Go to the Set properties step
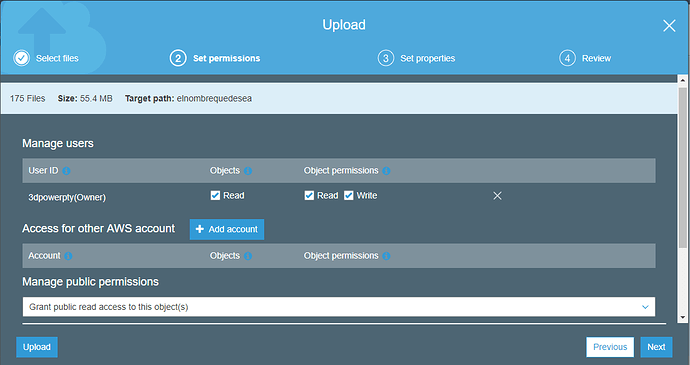Screen dimensions: 690x365 (x=416, y=58)
